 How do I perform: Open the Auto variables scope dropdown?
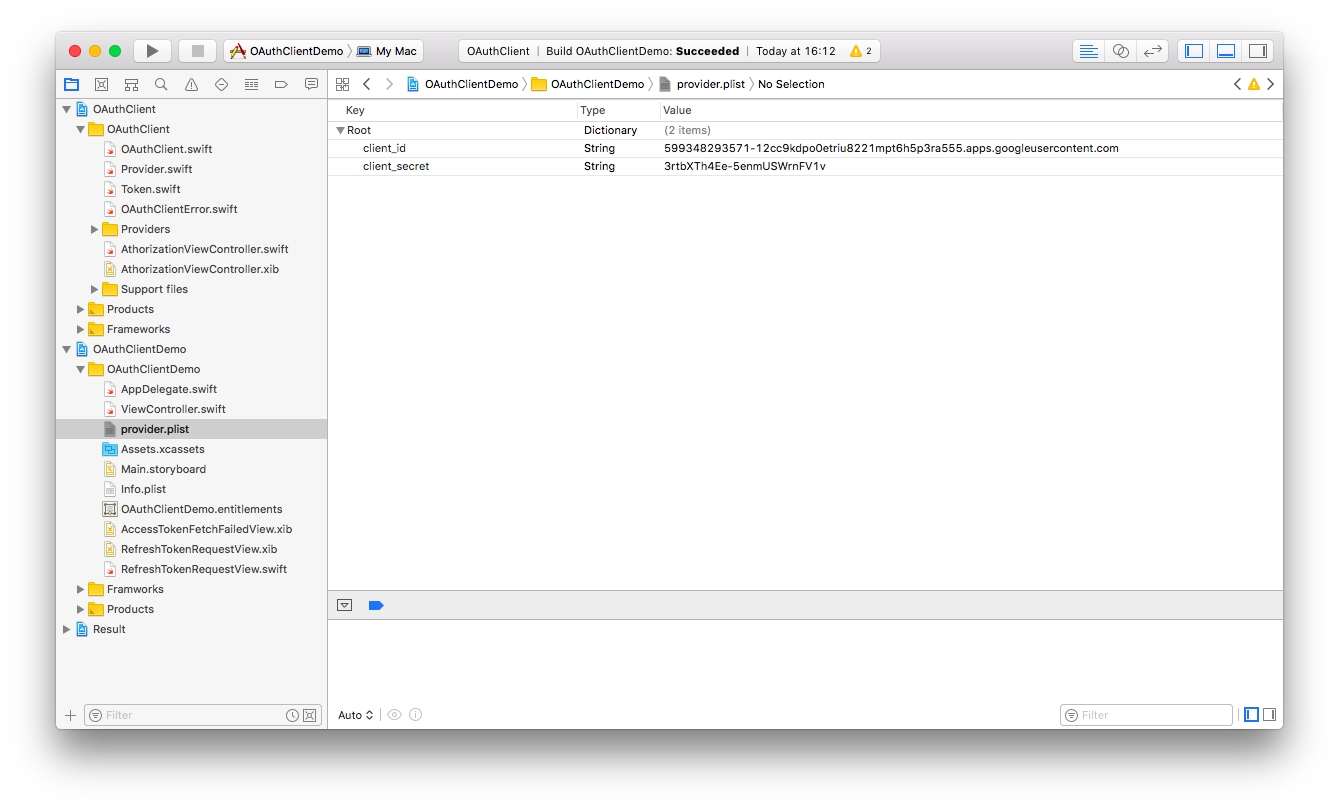[x=356, y=715]
